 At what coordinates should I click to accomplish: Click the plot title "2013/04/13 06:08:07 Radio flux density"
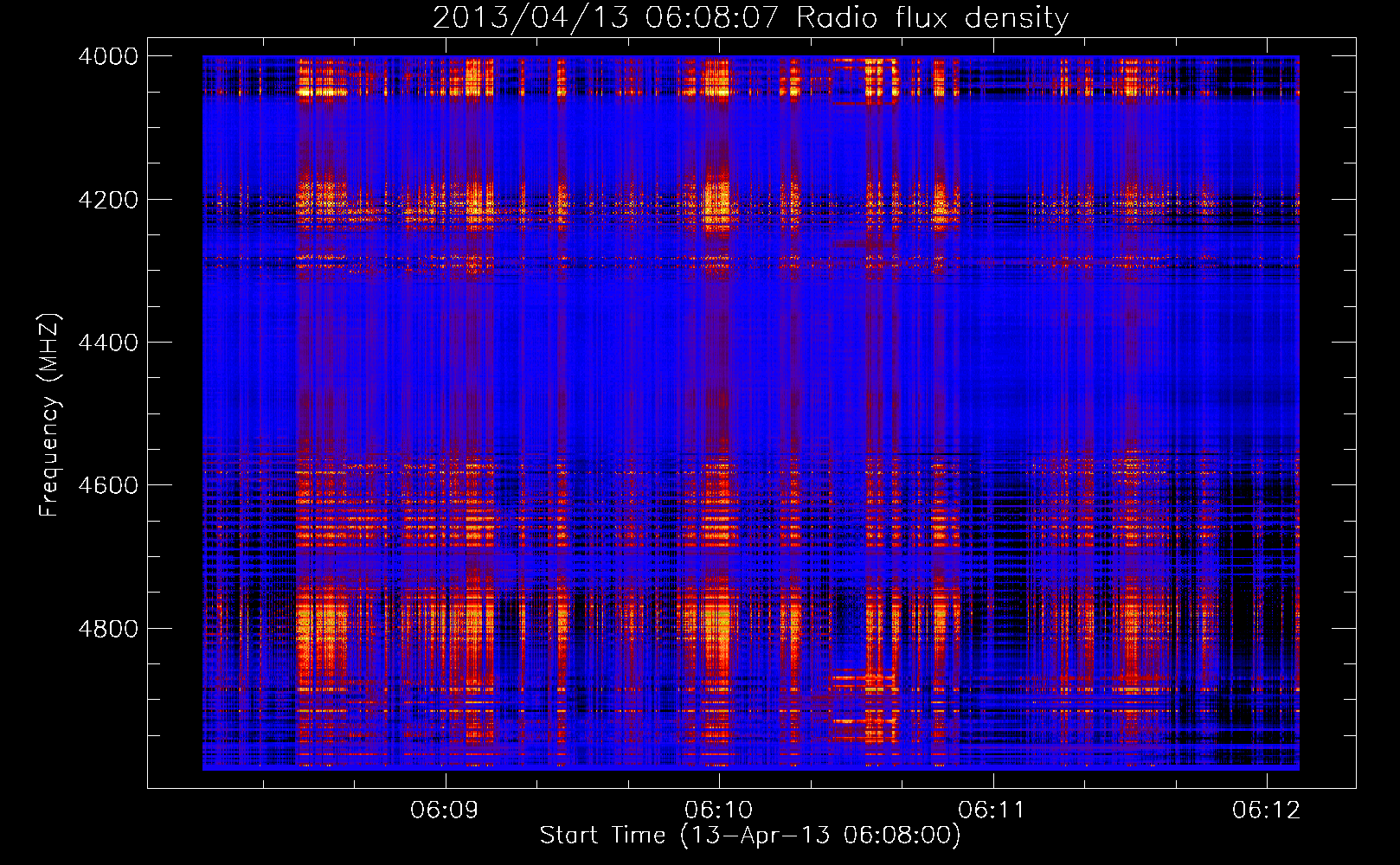750,17
